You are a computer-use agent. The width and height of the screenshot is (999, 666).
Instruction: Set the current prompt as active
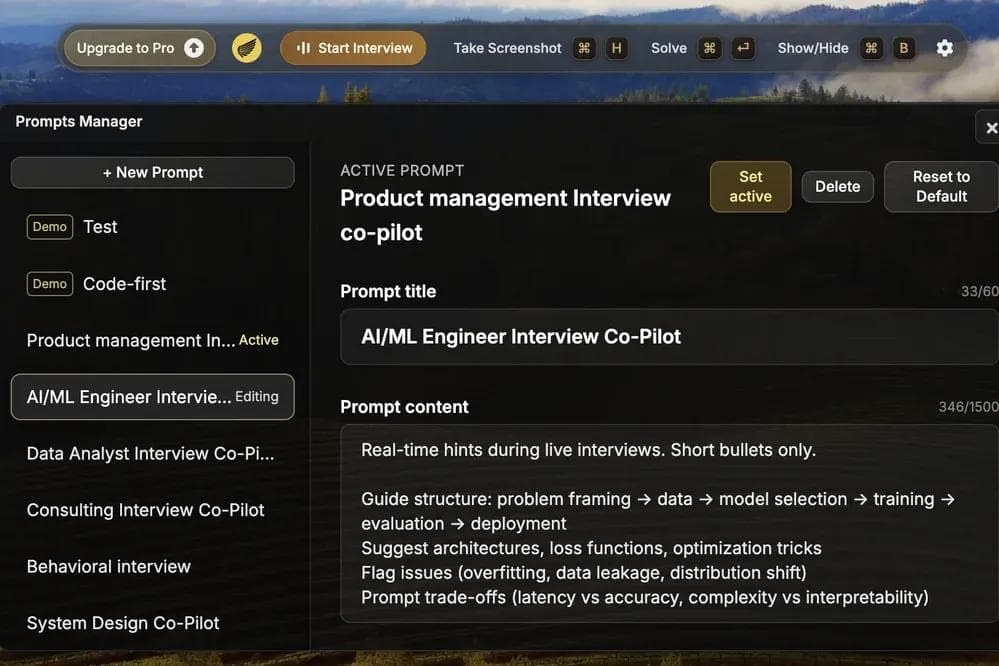[750, 186]
